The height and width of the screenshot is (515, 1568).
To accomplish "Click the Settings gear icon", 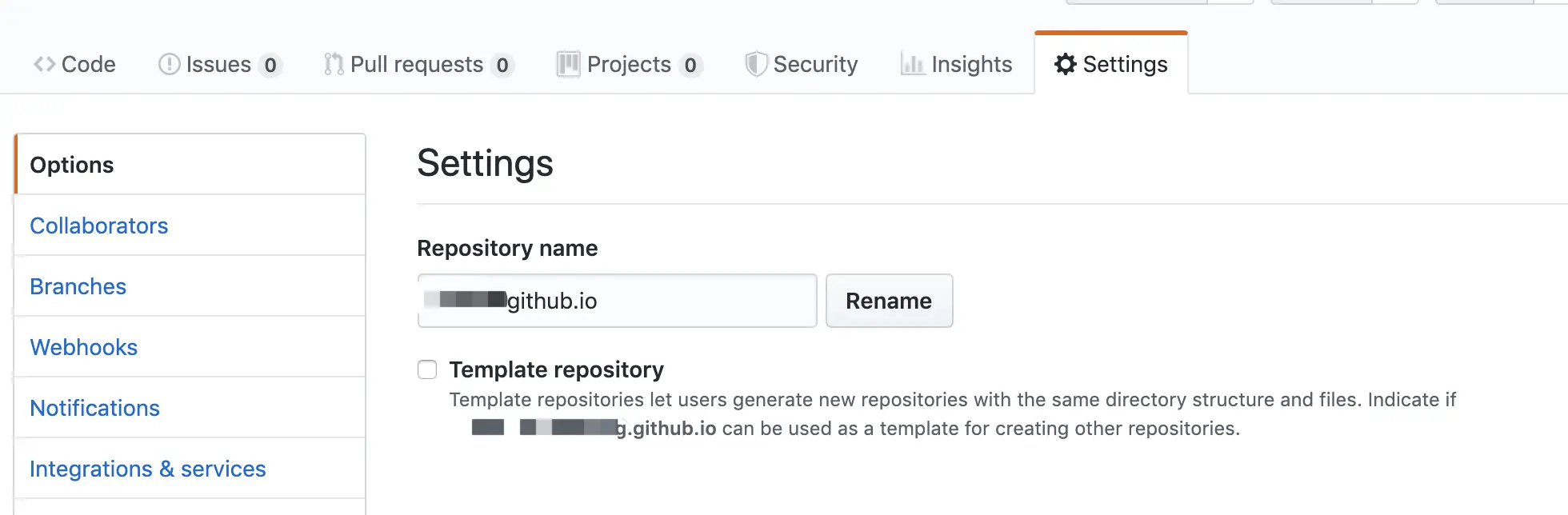I will (x=1066, y=64).
